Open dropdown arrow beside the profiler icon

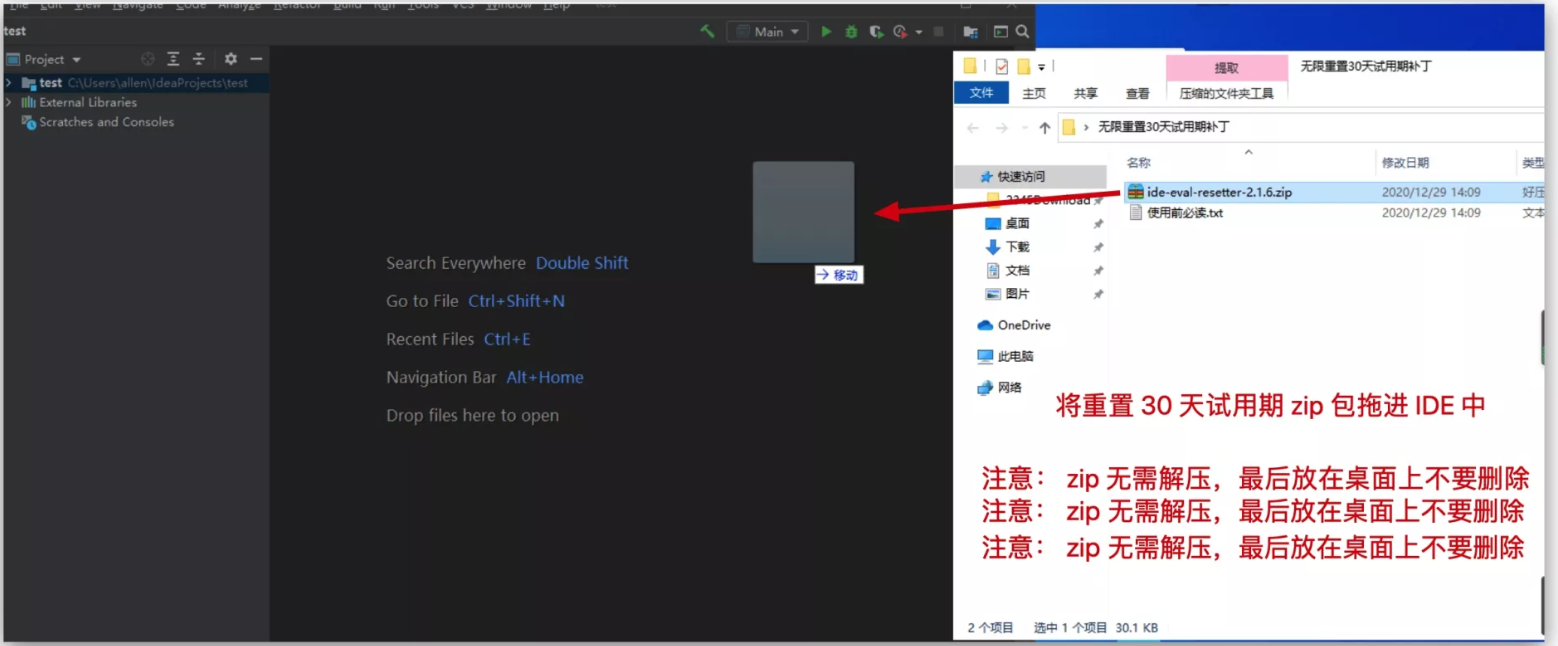[x=918, y=32]
